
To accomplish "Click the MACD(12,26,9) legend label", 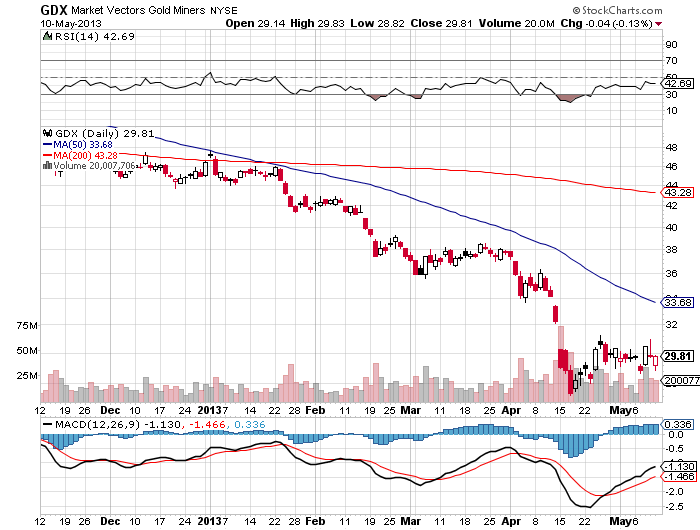I will (98, 424).
